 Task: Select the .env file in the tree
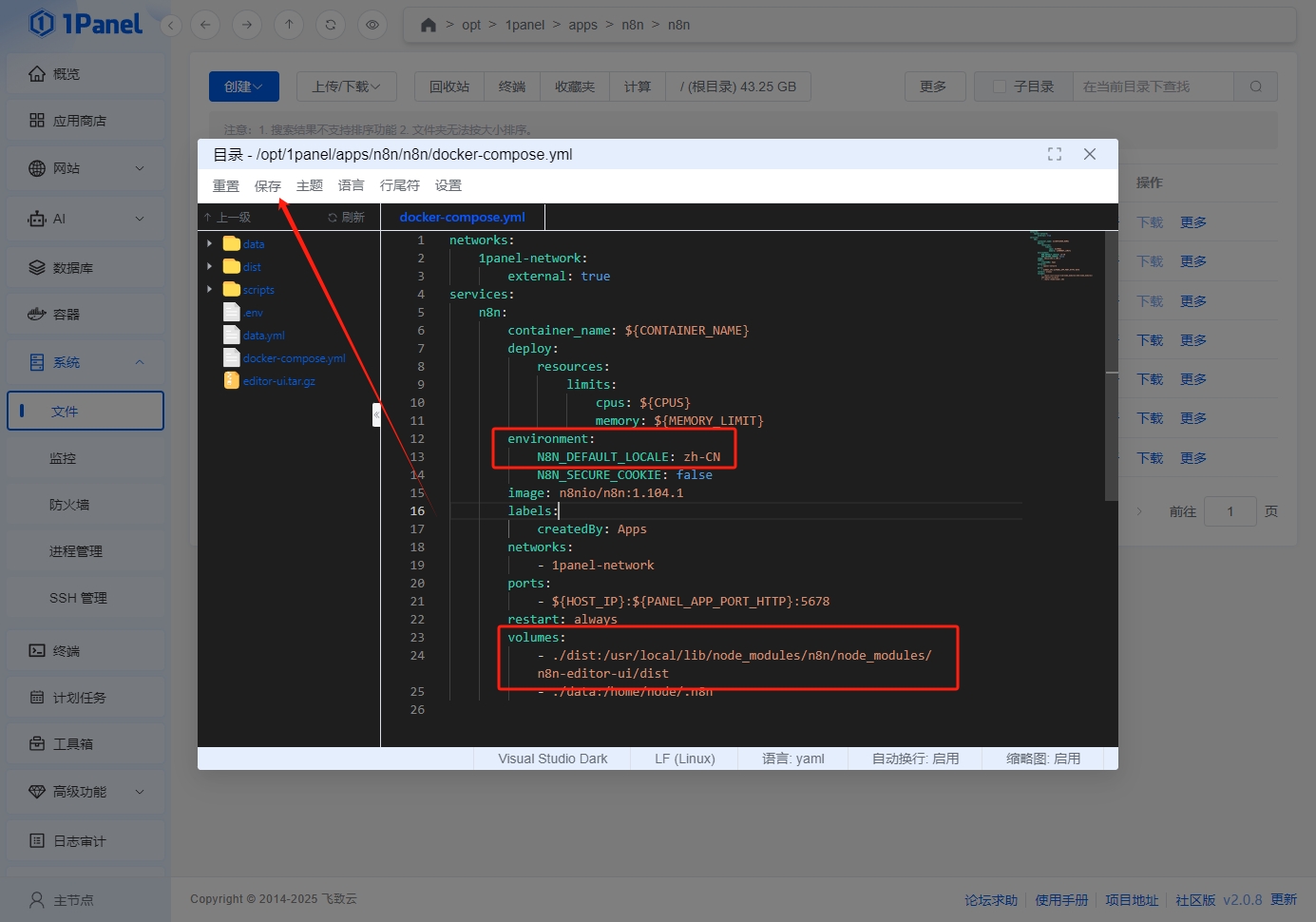click(x=253, y=313)
